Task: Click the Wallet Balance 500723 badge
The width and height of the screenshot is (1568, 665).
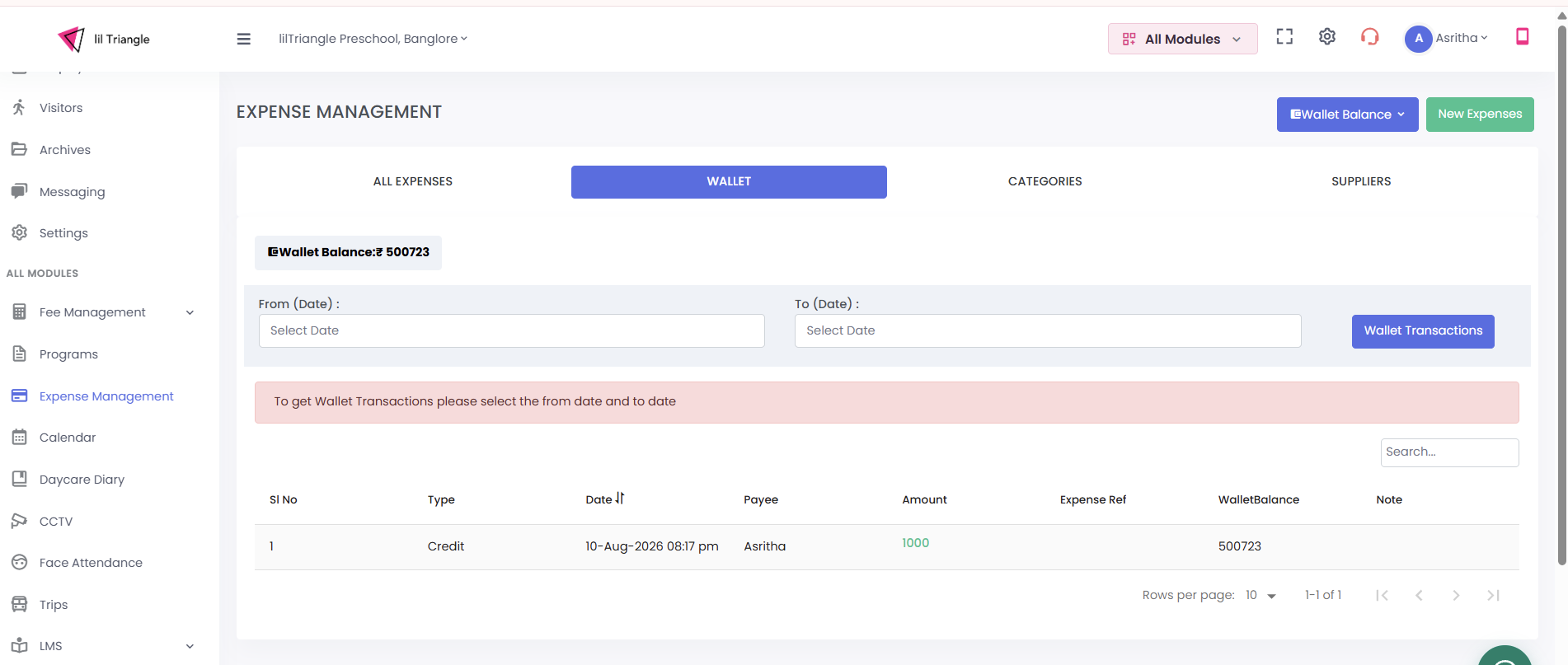Action: coord(348,252)
